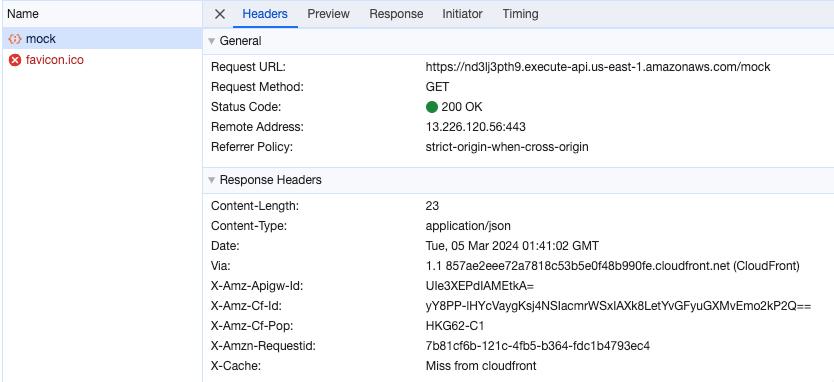
Task: Click the Content-Length label
Action: point(255,206)
